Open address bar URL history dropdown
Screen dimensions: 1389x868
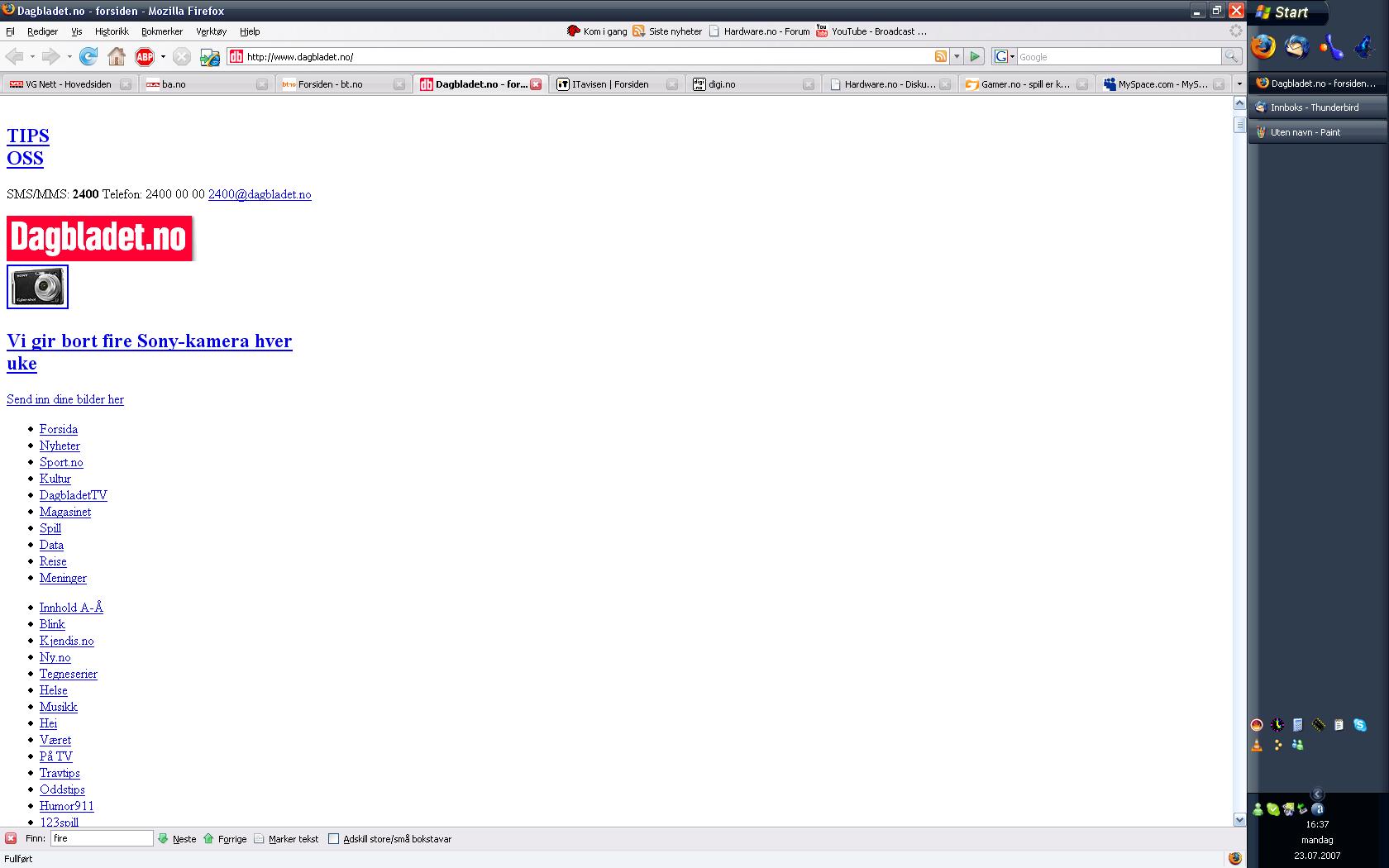pos(957,56)
